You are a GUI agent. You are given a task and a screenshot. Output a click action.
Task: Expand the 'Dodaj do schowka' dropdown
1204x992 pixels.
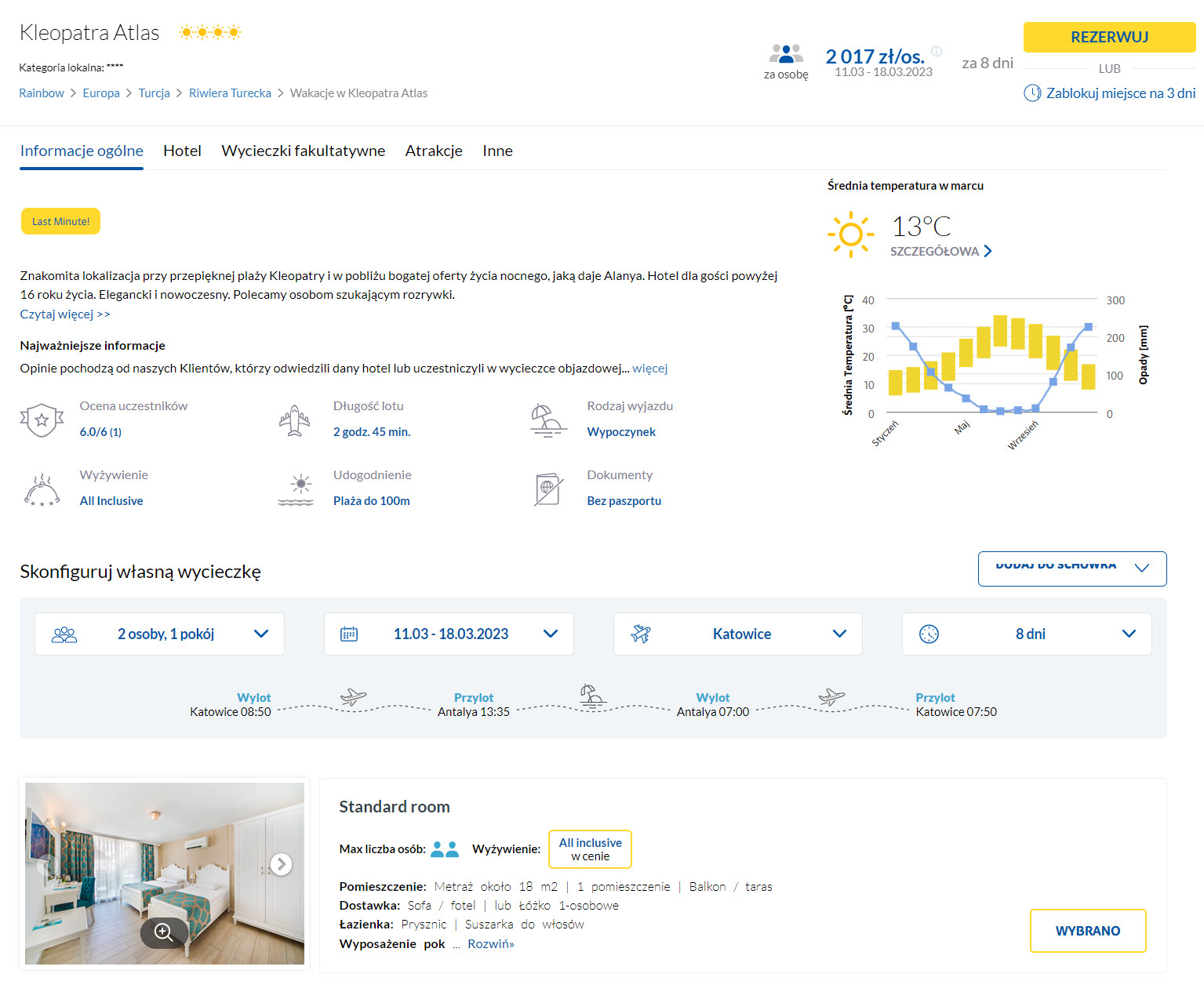(1072, 569)
